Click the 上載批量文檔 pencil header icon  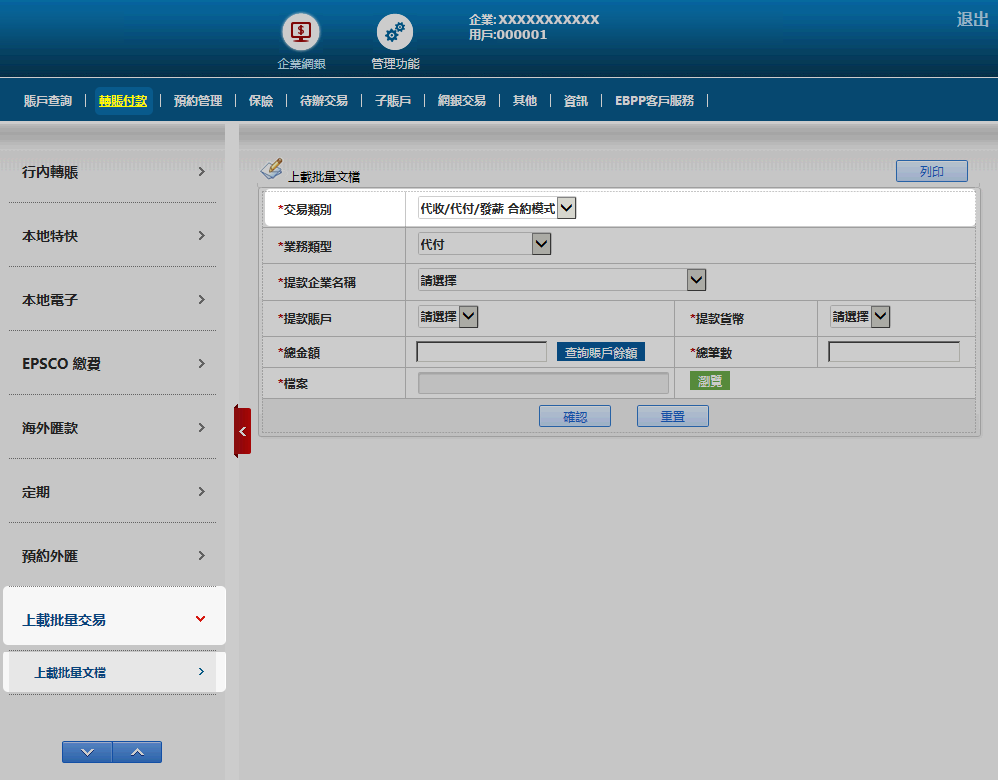(x=271, y=169)
